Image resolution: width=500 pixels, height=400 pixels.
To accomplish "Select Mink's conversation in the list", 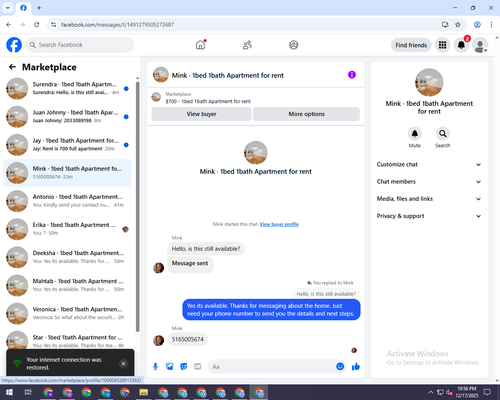I will point(68,173).
